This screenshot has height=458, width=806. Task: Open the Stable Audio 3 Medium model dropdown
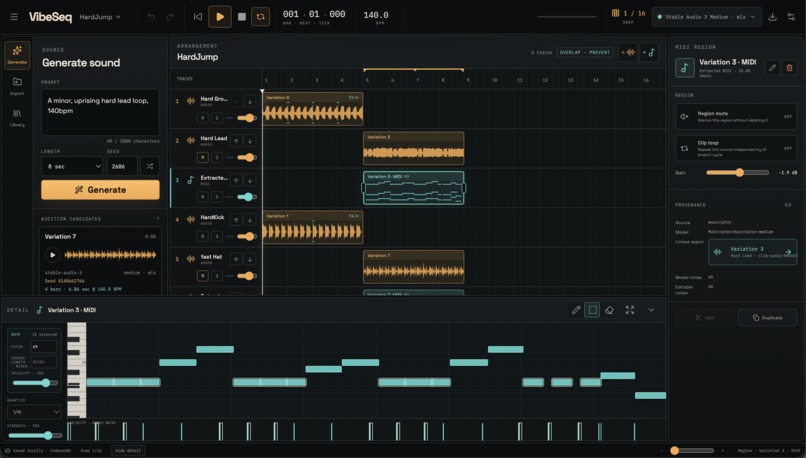[707, 17]
